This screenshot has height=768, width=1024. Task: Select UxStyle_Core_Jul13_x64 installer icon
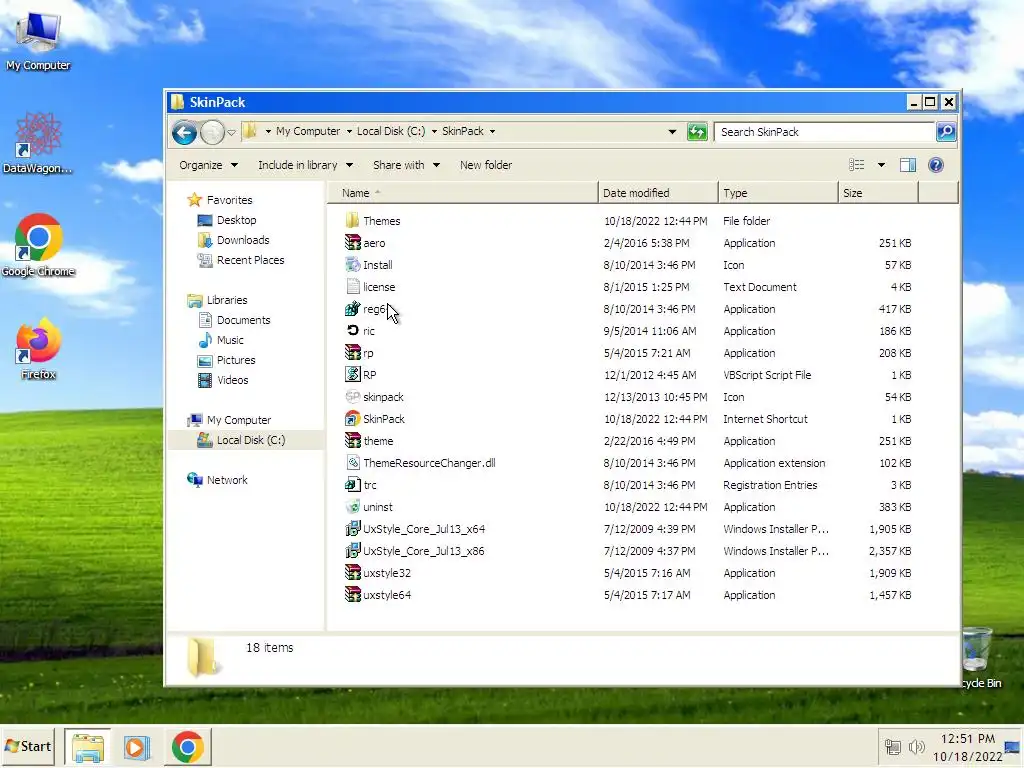353,529
